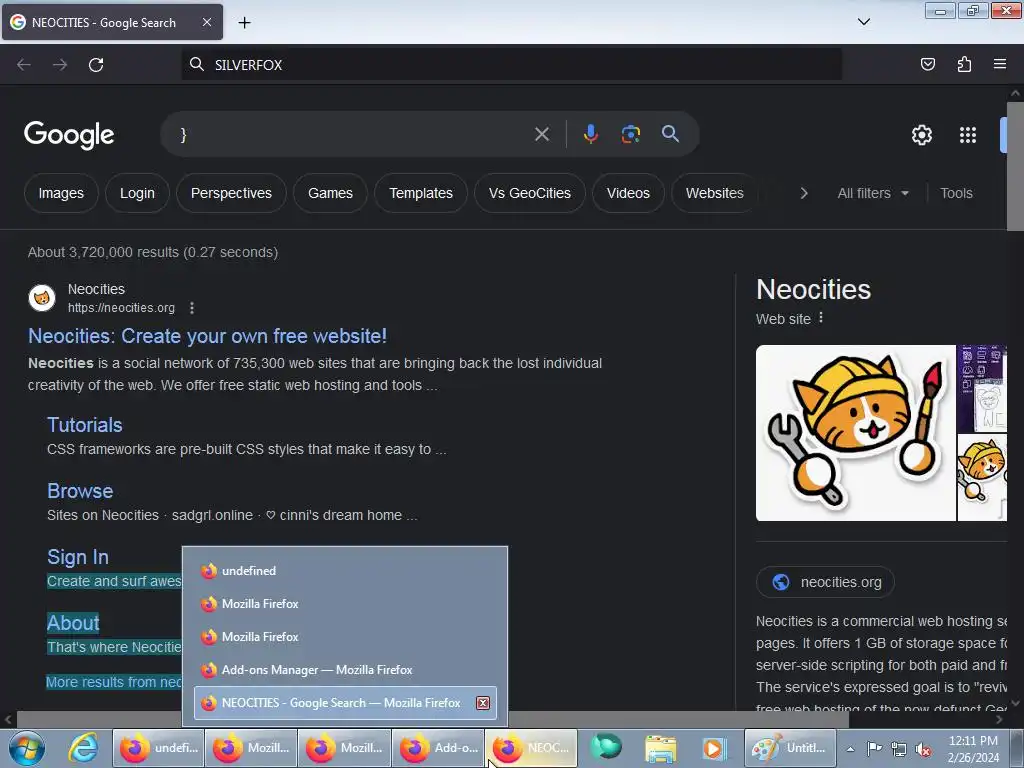Screen dimensions: 1024x768
Task: Select the Vs GeoCities filter chip
Action: point(530,193)
